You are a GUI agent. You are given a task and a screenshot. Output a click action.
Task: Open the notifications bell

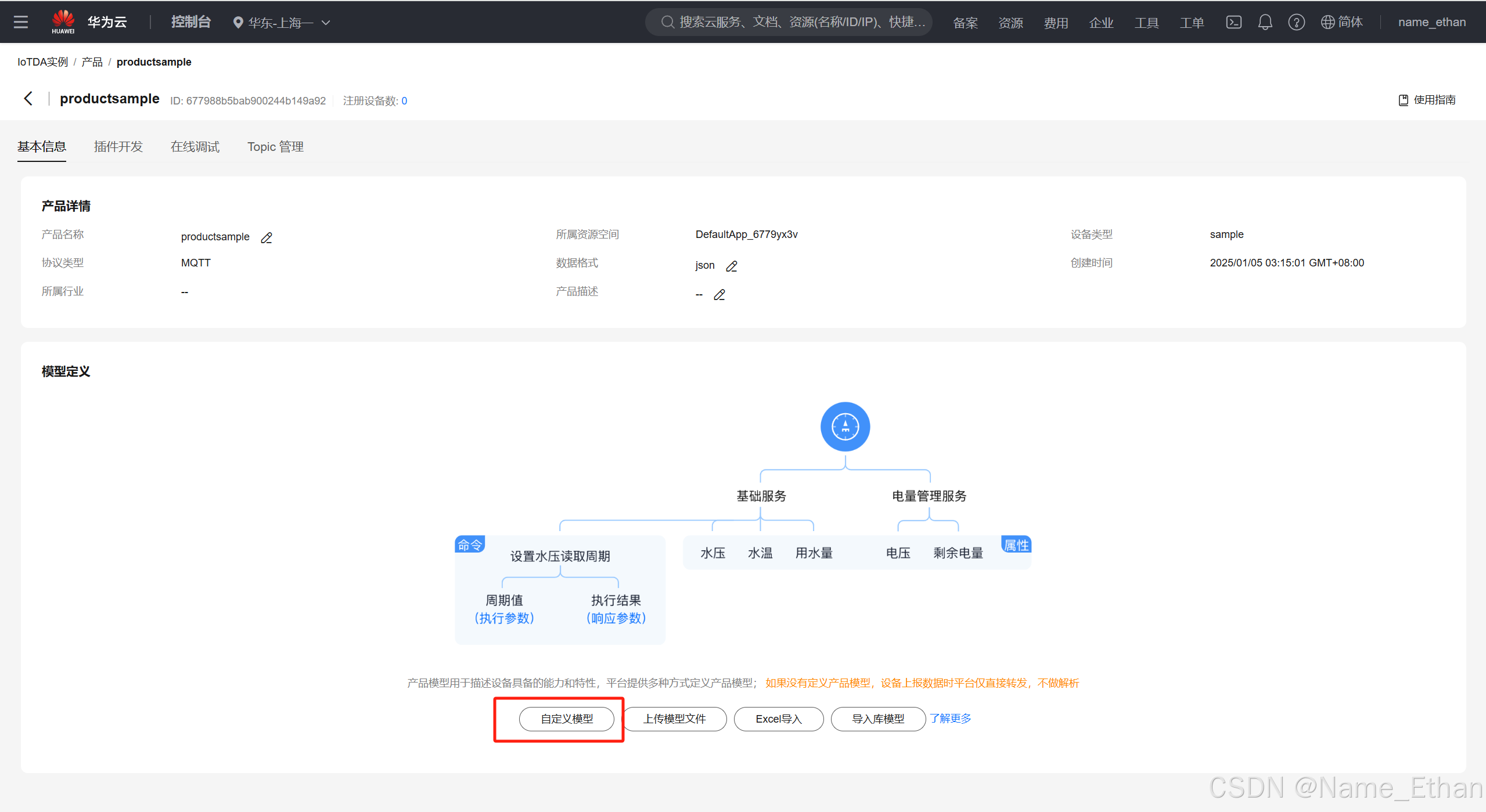(x=1265, y=22)
